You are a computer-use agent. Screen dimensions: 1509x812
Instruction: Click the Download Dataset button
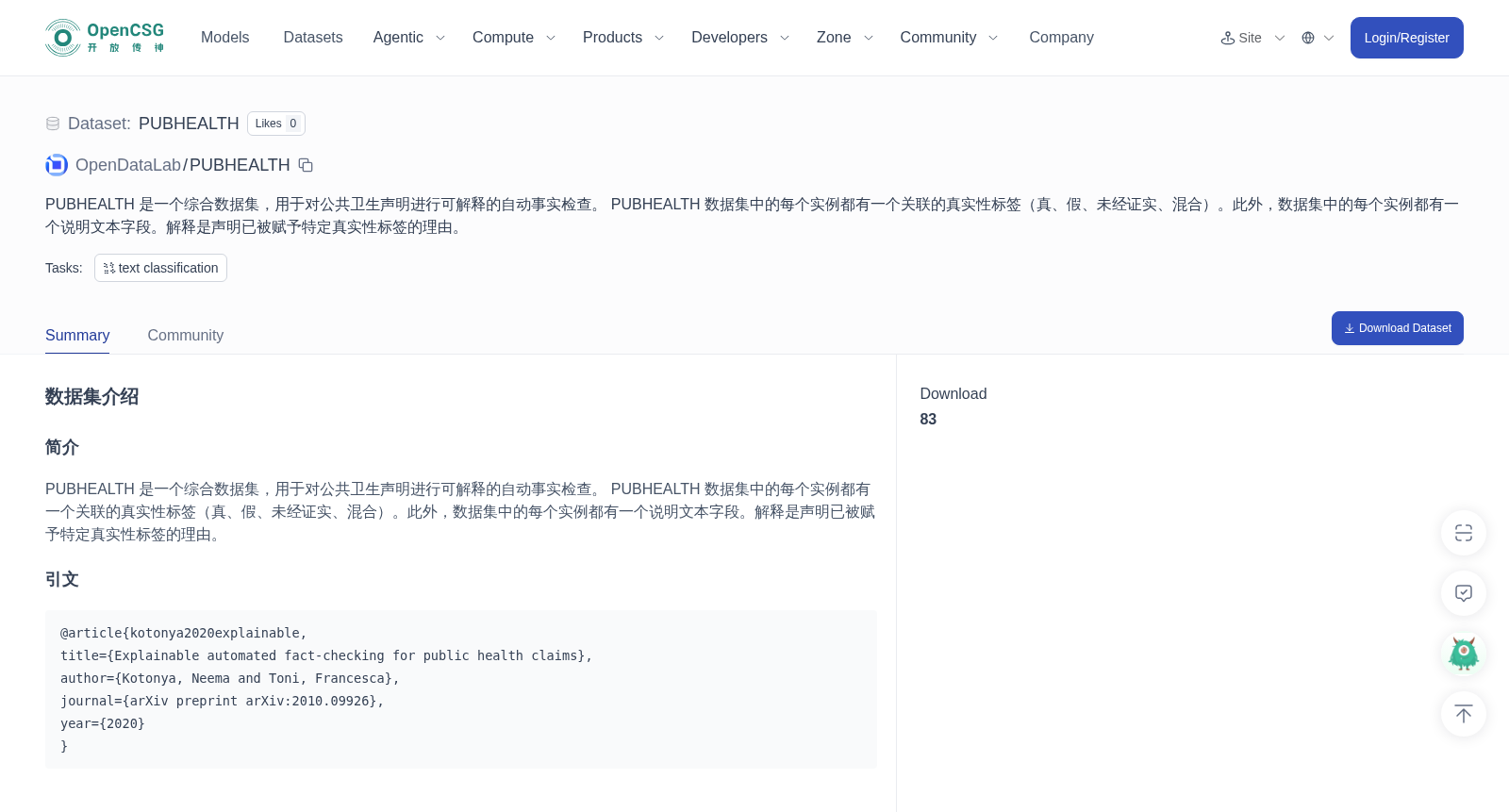[x=1397, y=328]
